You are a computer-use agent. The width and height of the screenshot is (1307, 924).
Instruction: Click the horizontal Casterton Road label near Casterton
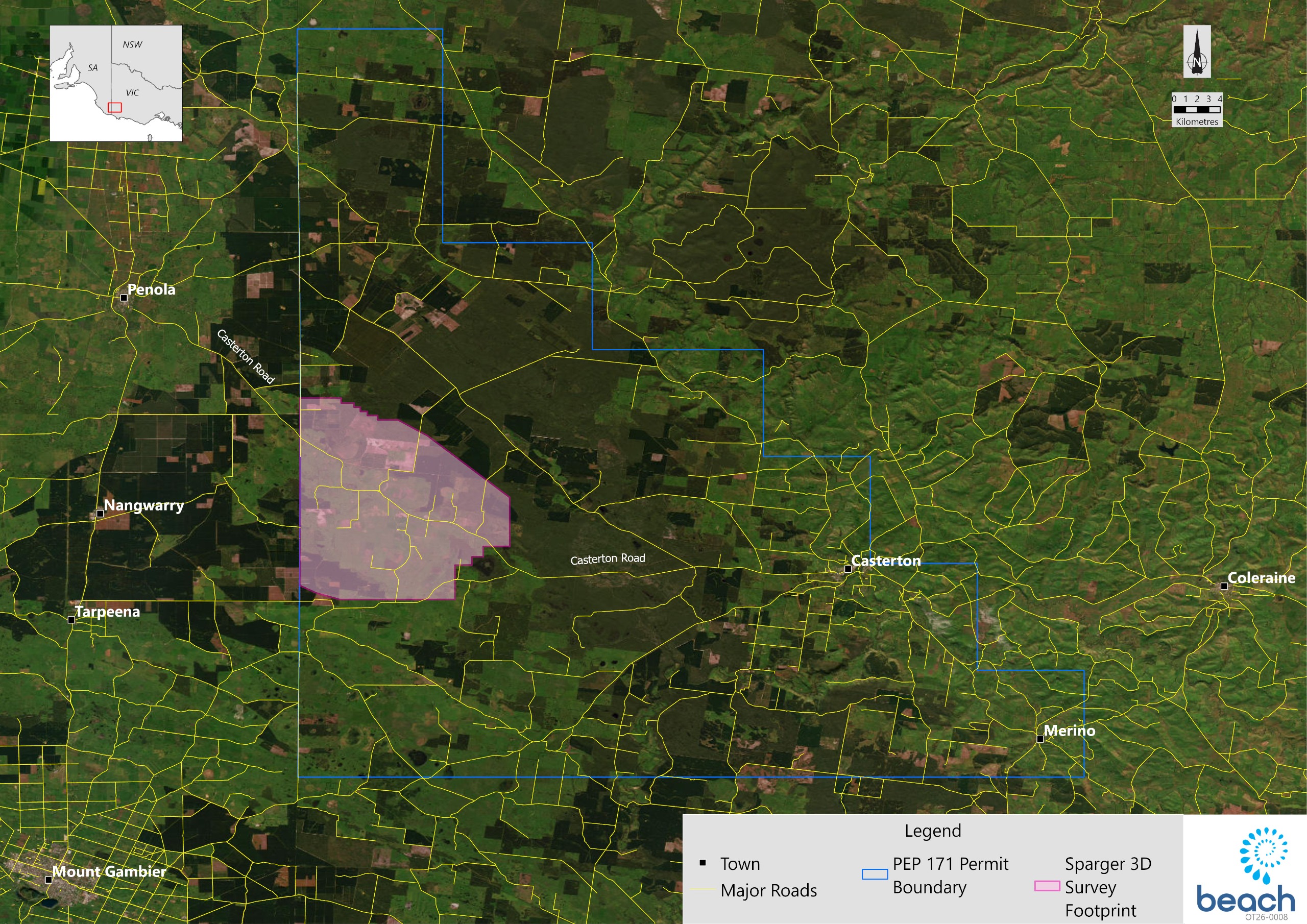click(x=608, y=559)
